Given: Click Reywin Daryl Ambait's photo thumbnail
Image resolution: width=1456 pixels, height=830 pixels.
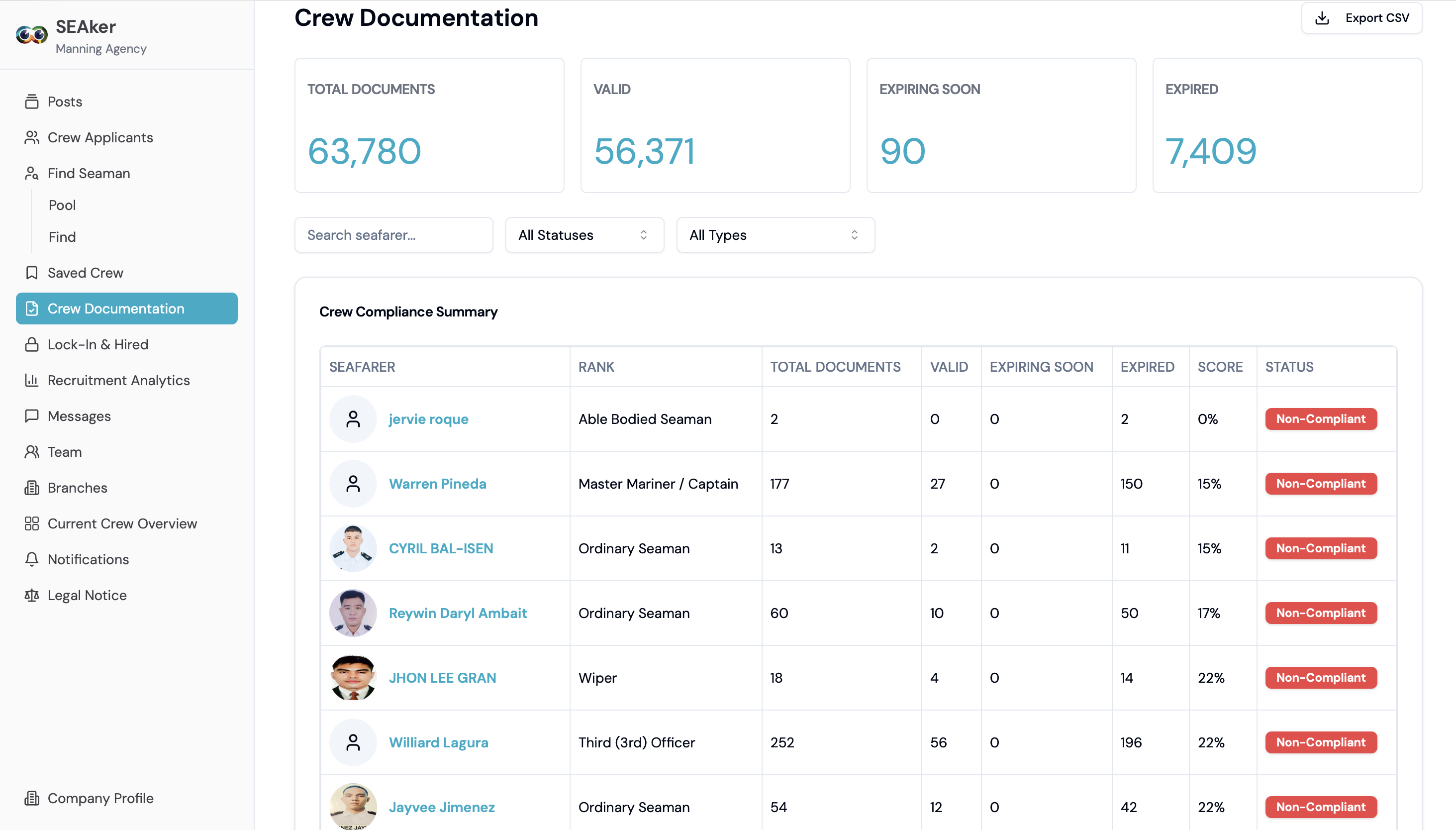Looking at the screenshot, I should (353, 613).
